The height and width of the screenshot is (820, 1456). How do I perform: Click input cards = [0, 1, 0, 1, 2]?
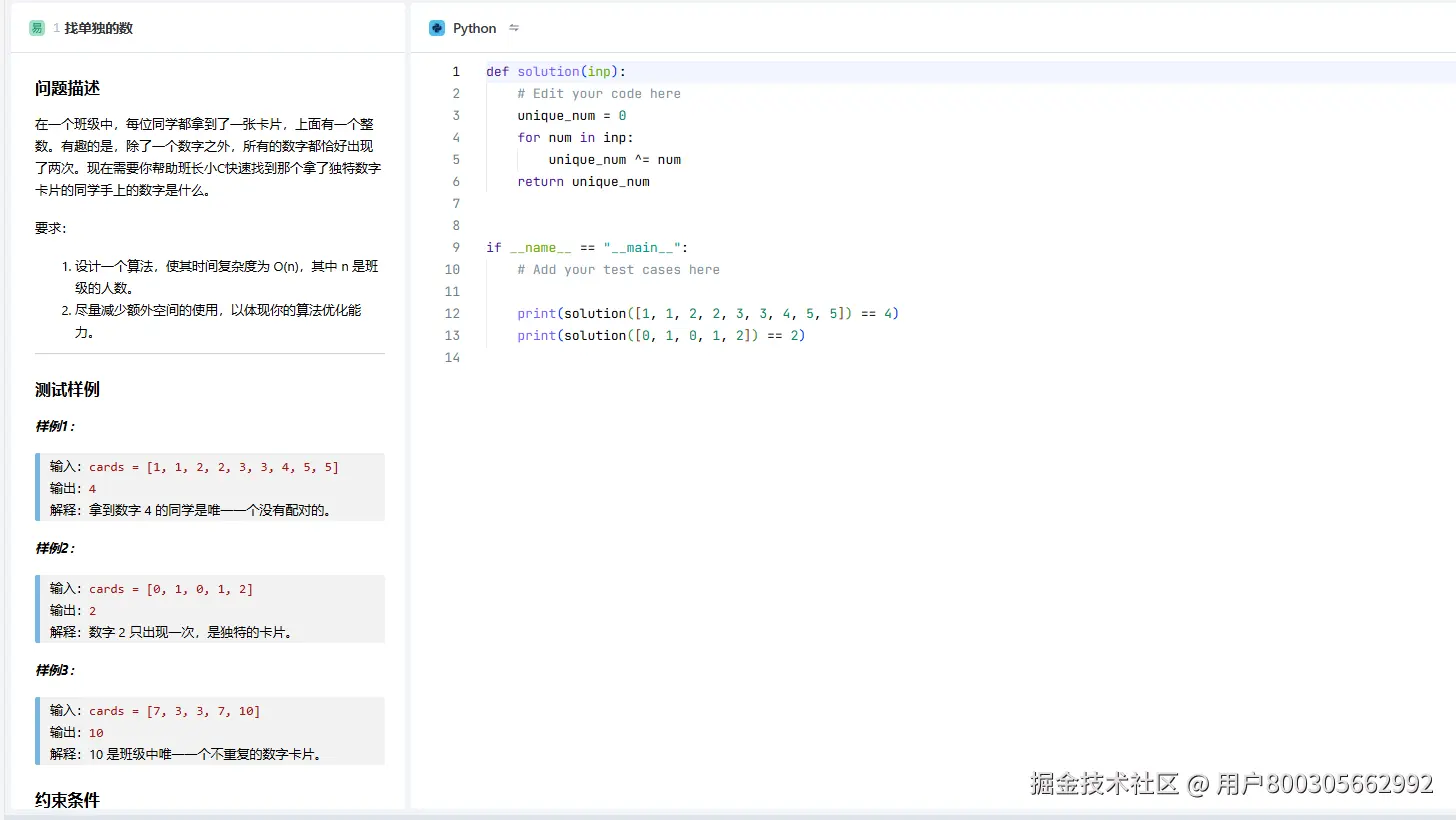pyautogui.click(x=171, y=589)
